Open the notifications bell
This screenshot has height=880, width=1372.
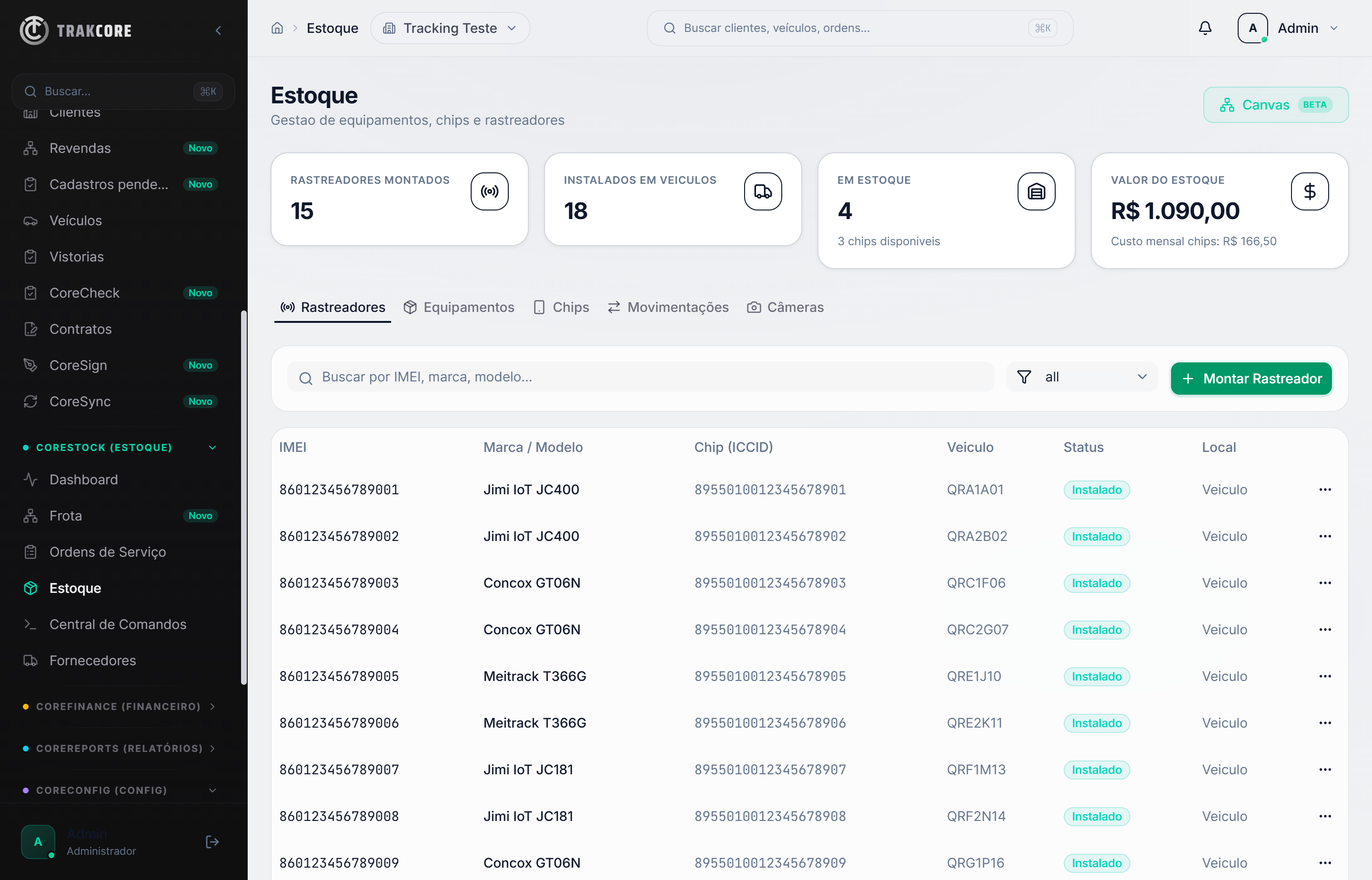click(1204, 28)
